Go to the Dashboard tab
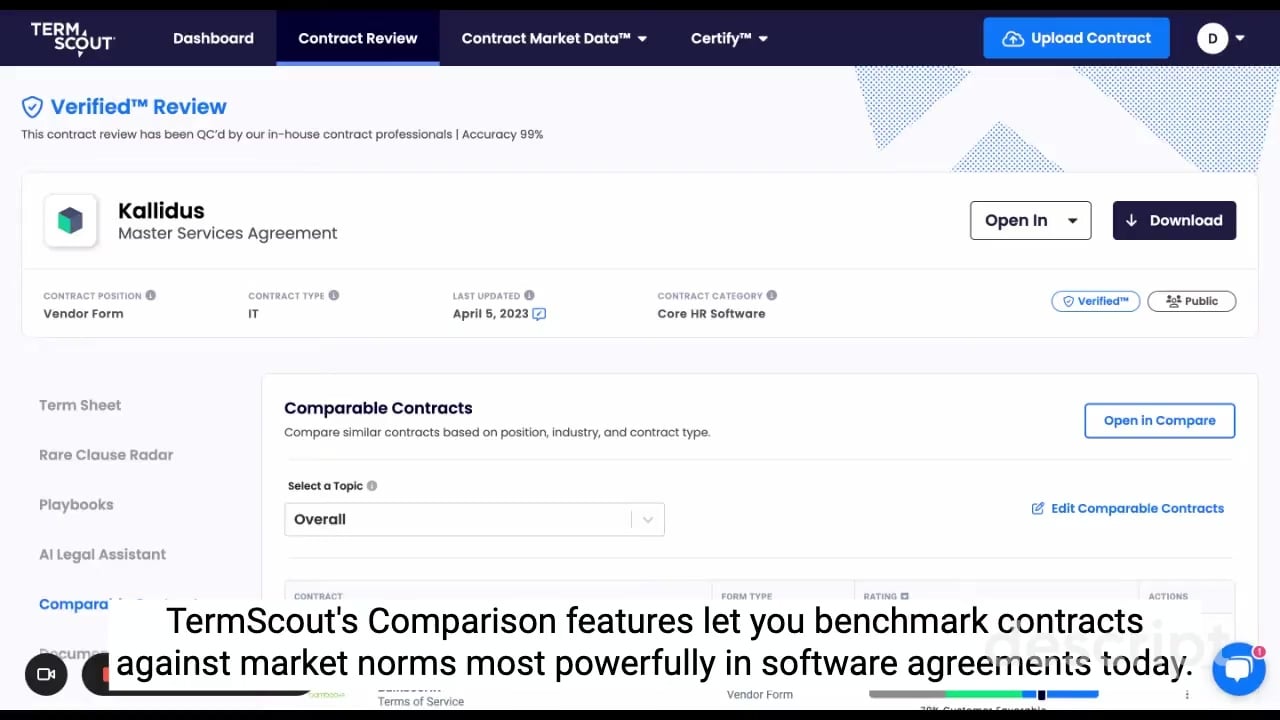 pos(213,38)
